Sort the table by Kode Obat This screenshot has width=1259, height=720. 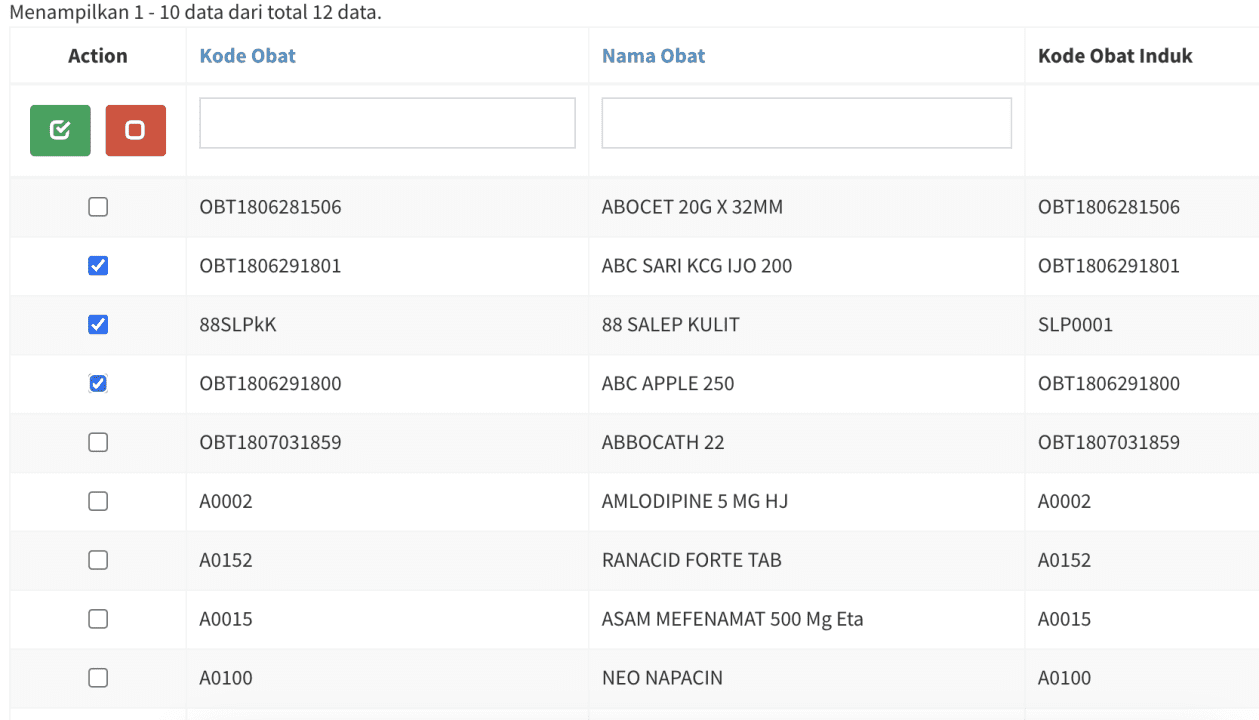click(248, 56)
